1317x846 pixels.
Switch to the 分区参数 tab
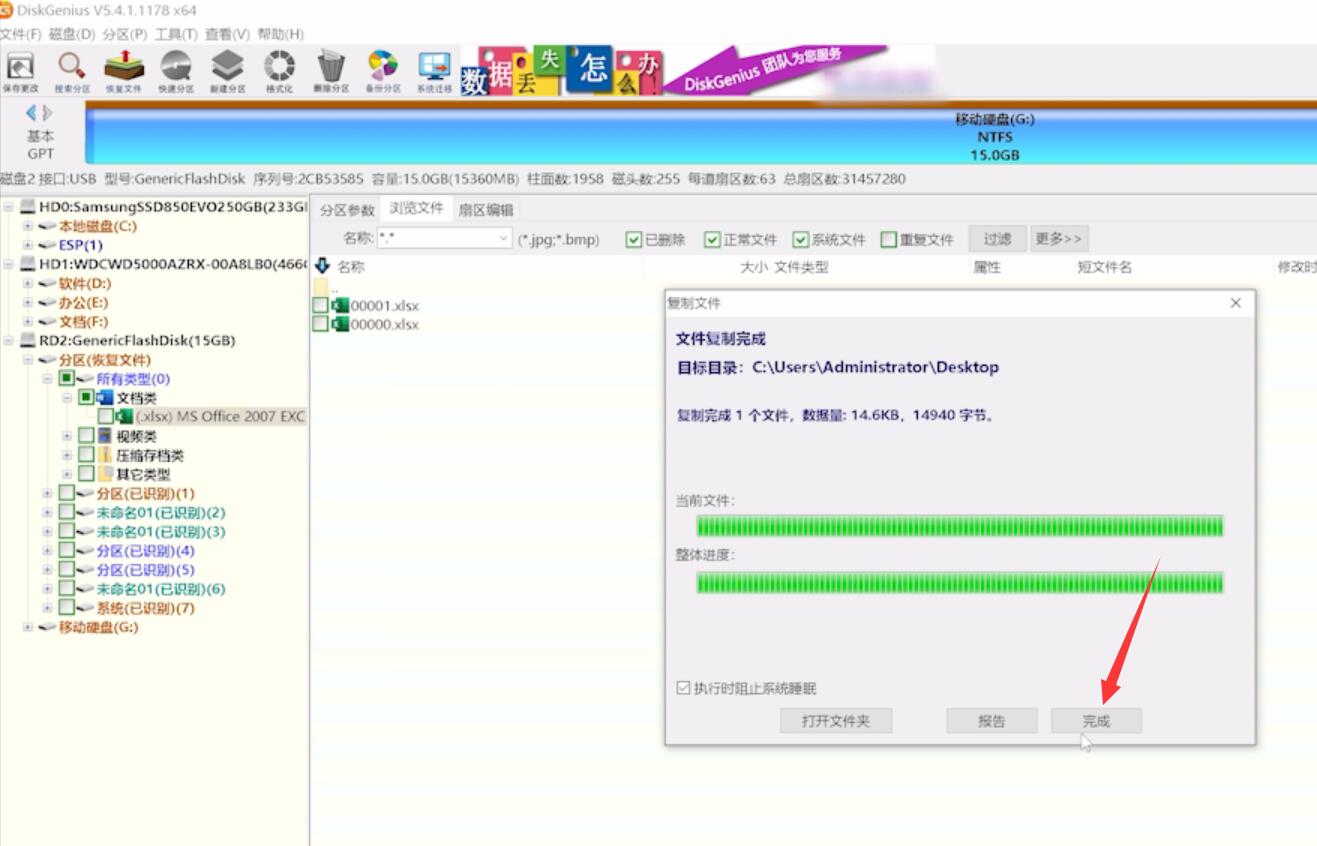tap(347, 210)
